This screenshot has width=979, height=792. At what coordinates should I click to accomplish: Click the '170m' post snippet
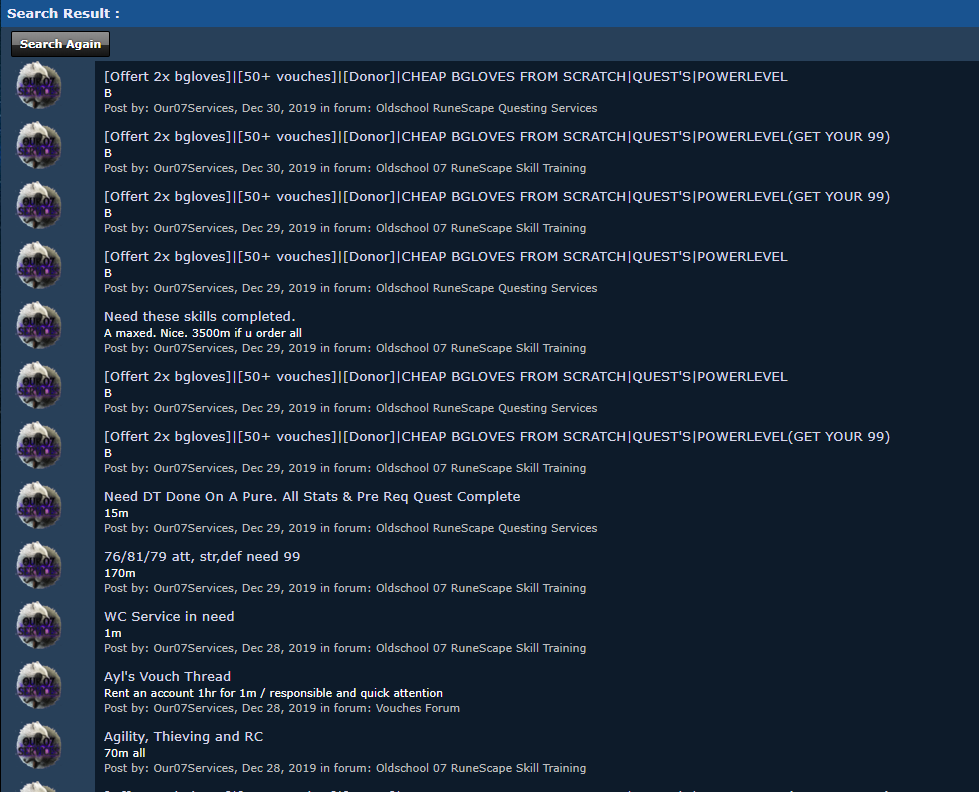pyautogui.click(x=119, y=573)
